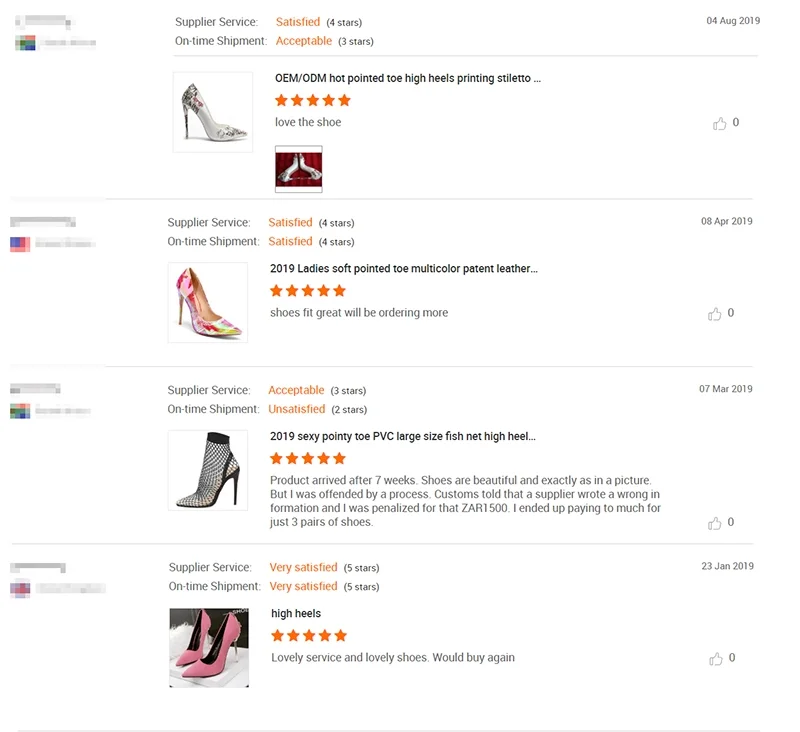This screenshot has height=732, width=800.
Task: Open the fish net high heel image
Action: 207,470
